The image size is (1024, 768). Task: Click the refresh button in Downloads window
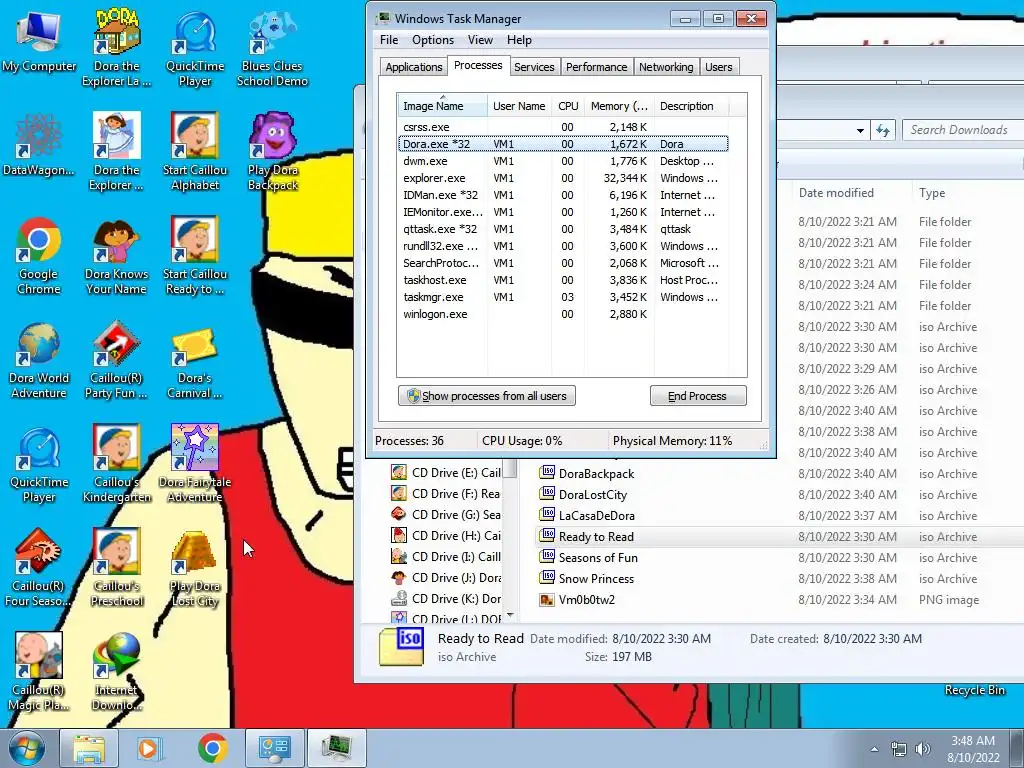(x=883, y=131)
